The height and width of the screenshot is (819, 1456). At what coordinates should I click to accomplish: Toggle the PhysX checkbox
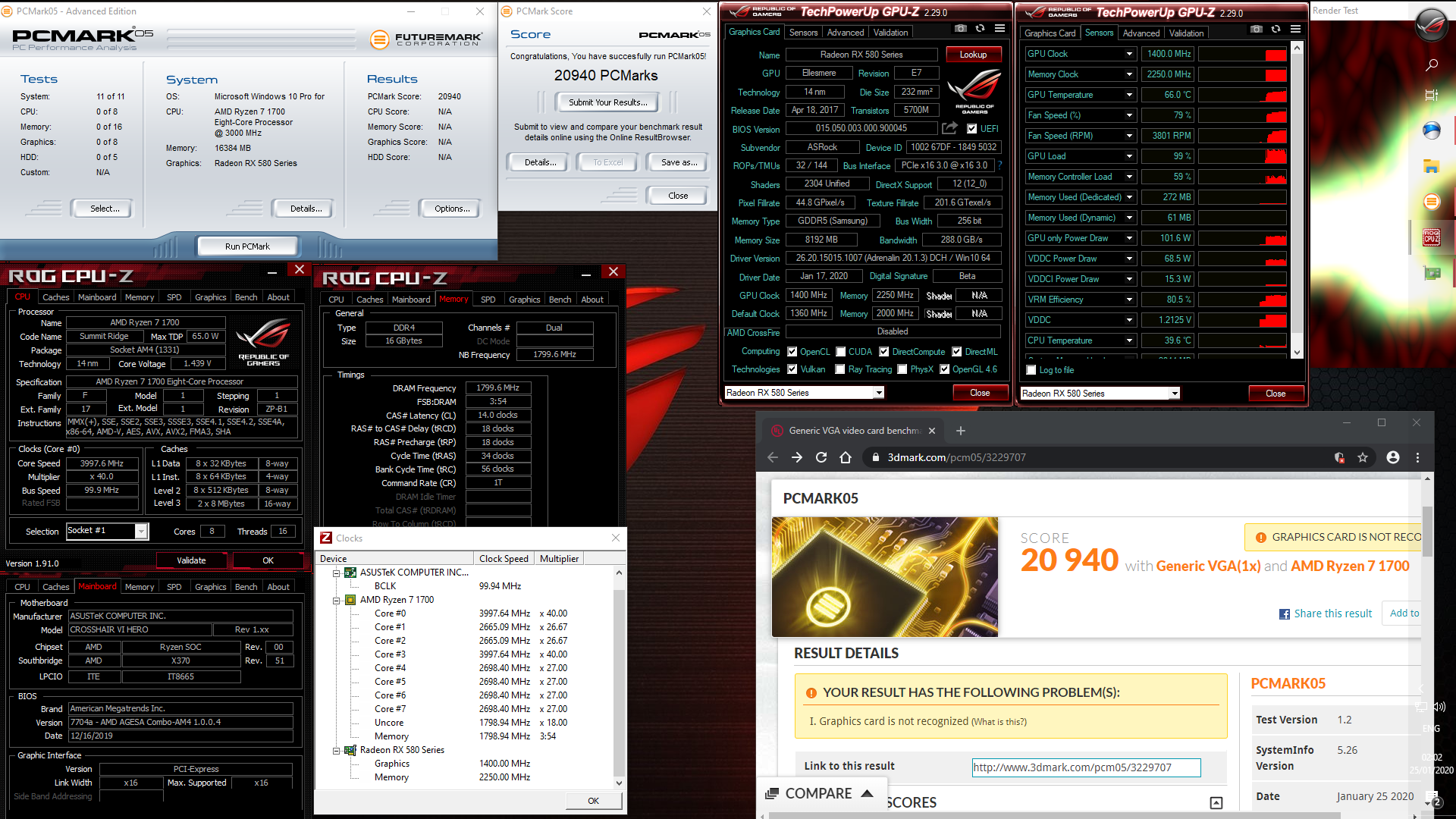point(902,369)
